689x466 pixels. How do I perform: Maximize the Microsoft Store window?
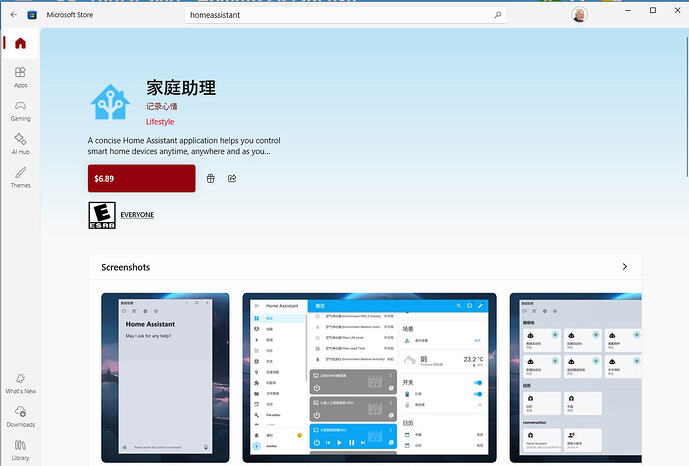tap(653, 11)
